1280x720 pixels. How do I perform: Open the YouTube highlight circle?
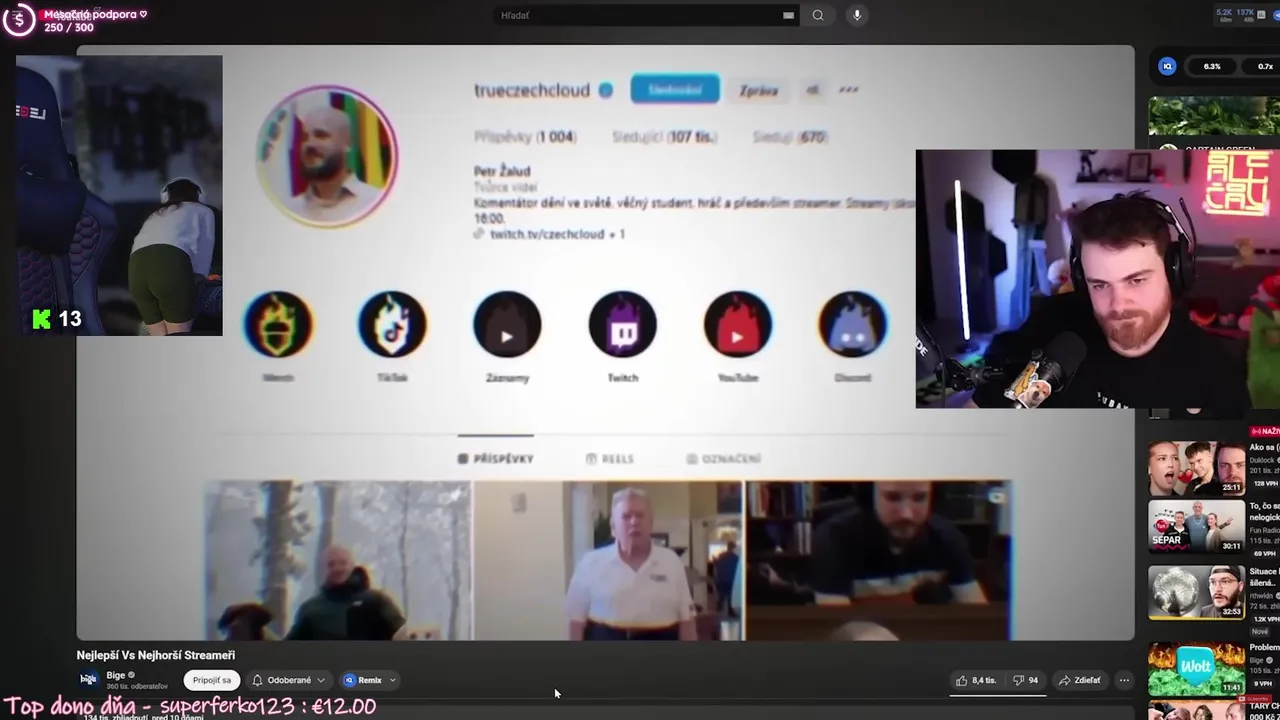tap(737, 324)
